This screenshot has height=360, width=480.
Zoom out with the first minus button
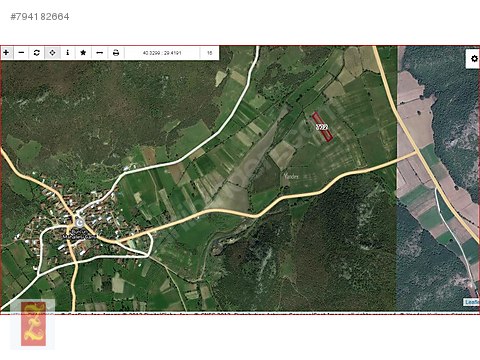coord(21,53)
